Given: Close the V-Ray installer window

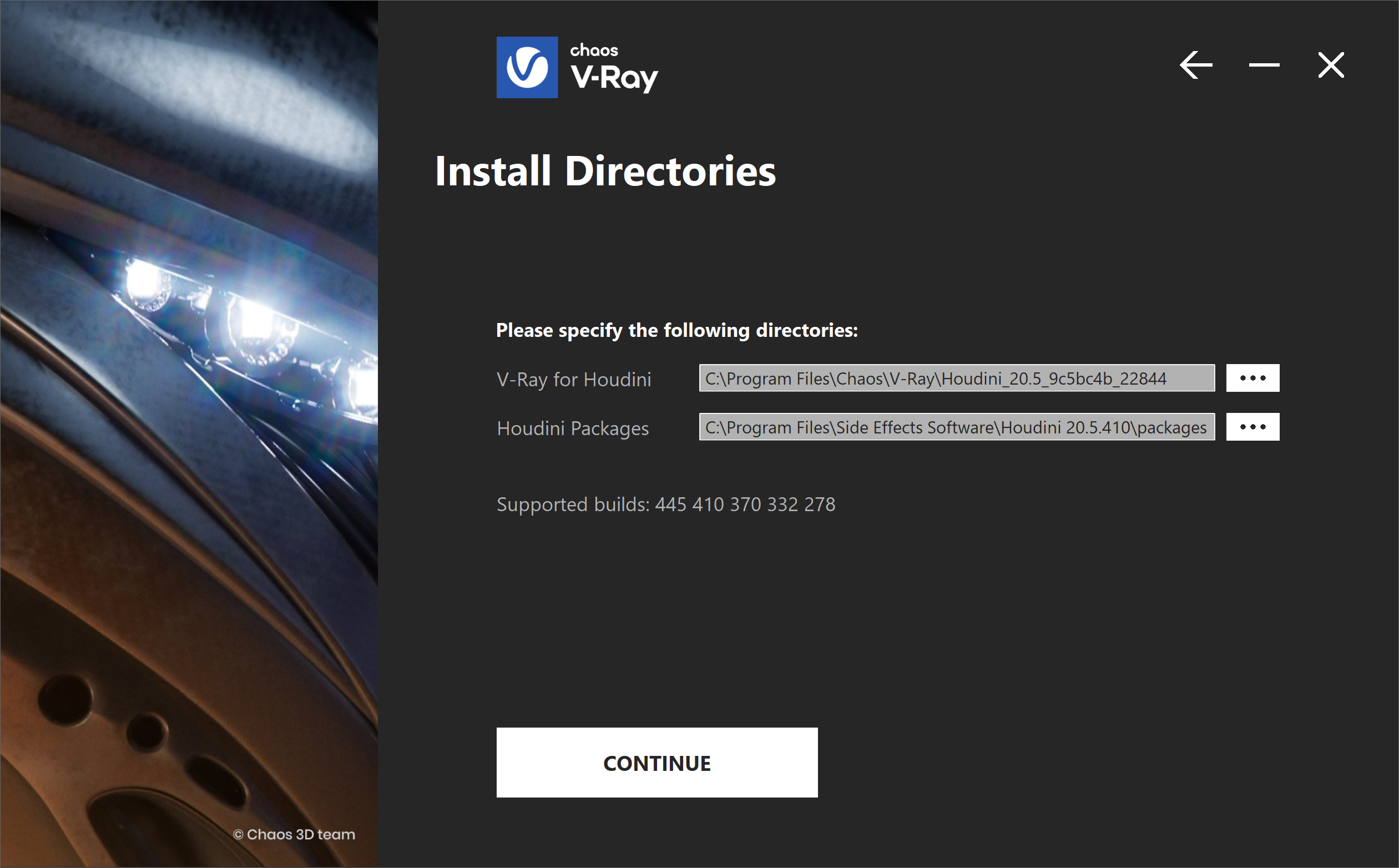Looking at the screenshot, I should [x=1331, y=65].
